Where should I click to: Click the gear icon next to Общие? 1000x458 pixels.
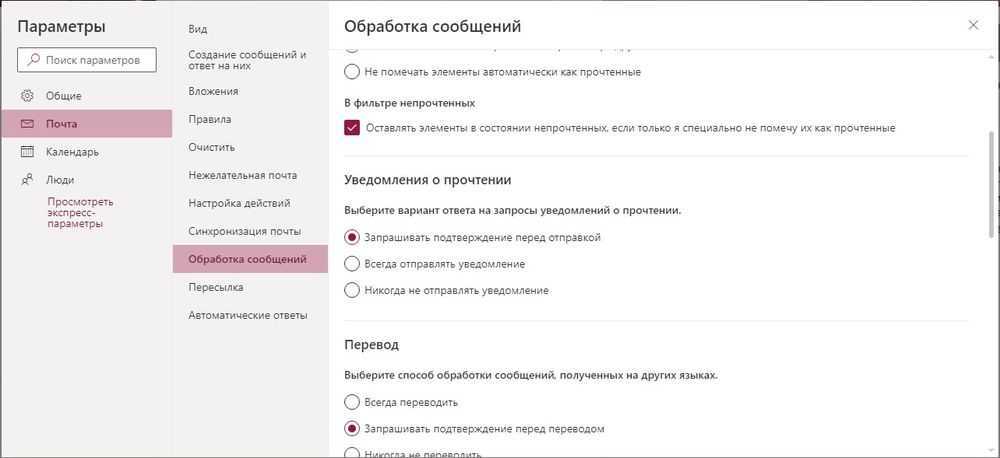pos(27,96)
